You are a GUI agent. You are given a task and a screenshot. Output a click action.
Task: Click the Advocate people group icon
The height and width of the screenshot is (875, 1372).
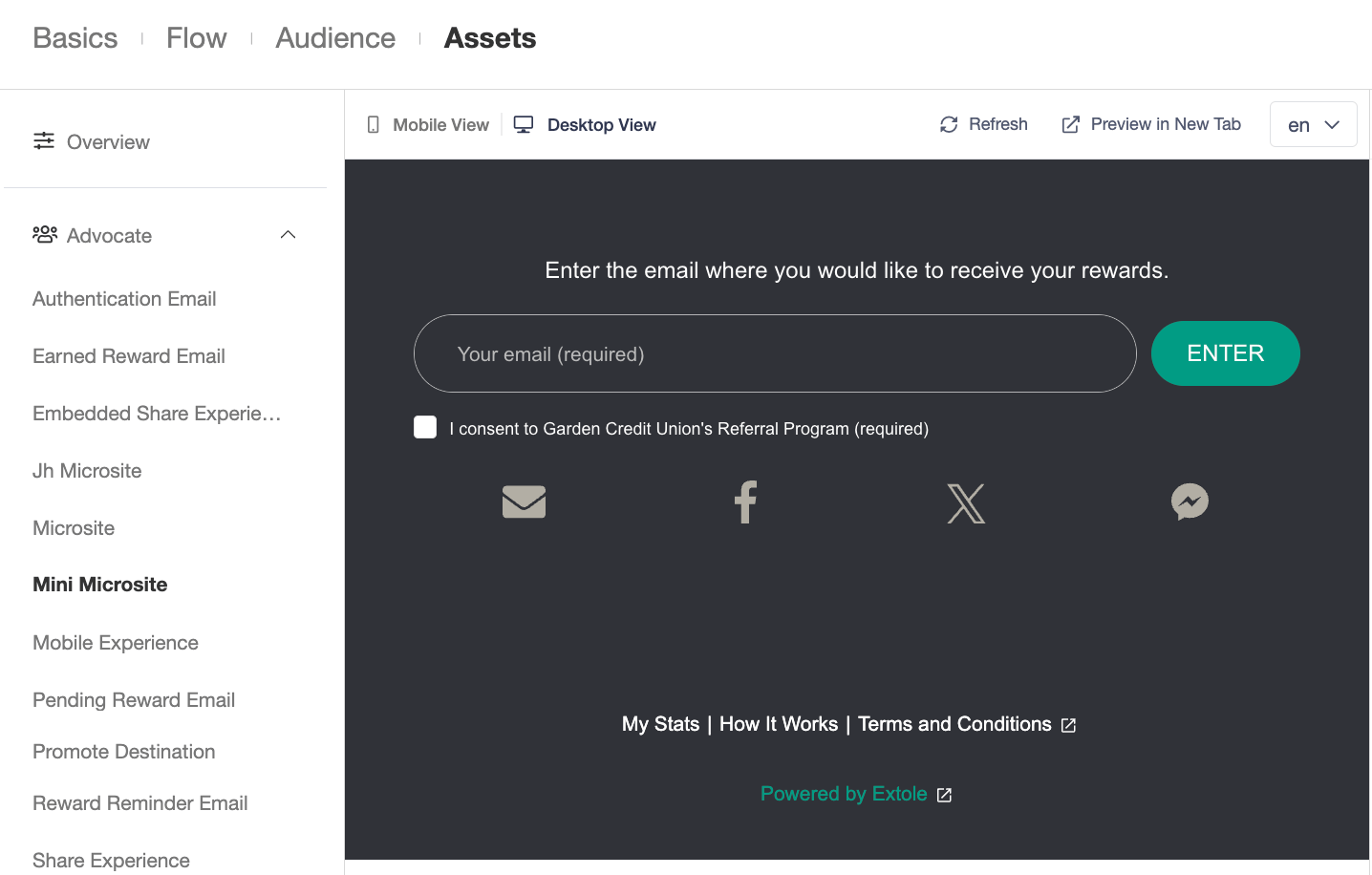click(x=45, y=235)
